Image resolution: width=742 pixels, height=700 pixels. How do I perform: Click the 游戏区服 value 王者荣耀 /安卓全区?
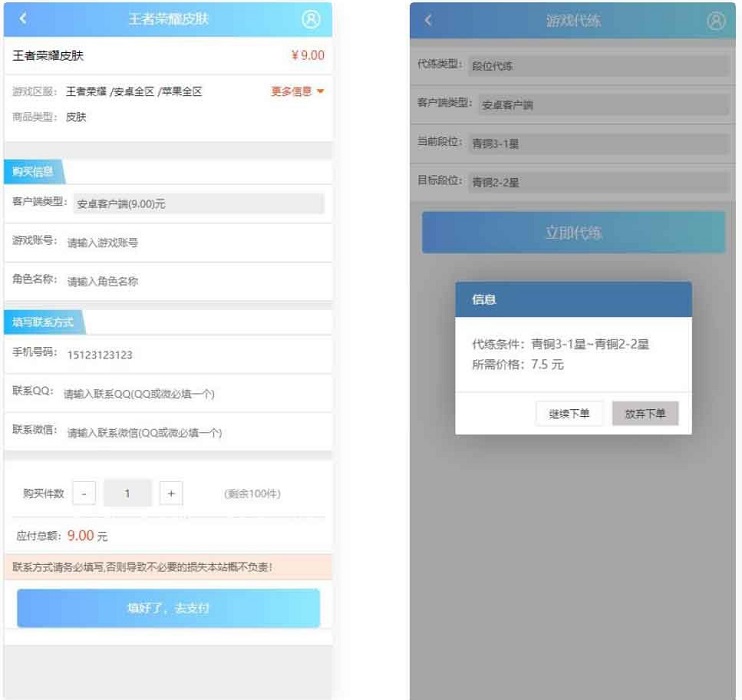[x=134, y=91]
